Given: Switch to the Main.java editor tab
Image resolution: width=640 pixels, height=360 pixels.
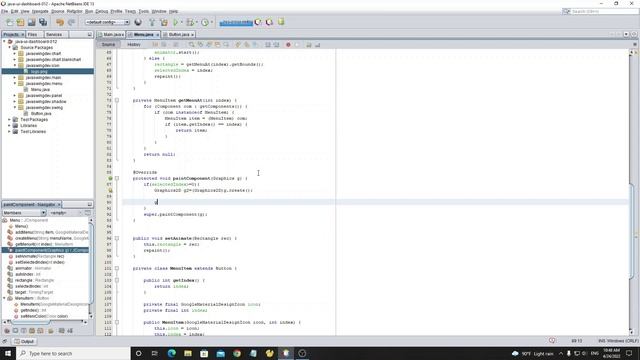Looking at the screenshot, I should coord(111,35).
